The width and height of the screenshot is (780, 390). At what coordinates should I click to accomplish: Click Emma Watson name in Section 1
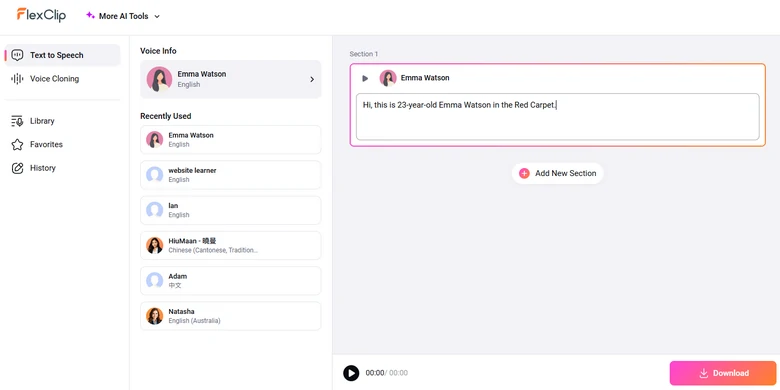pyautogui.click(x=425, y=78)
